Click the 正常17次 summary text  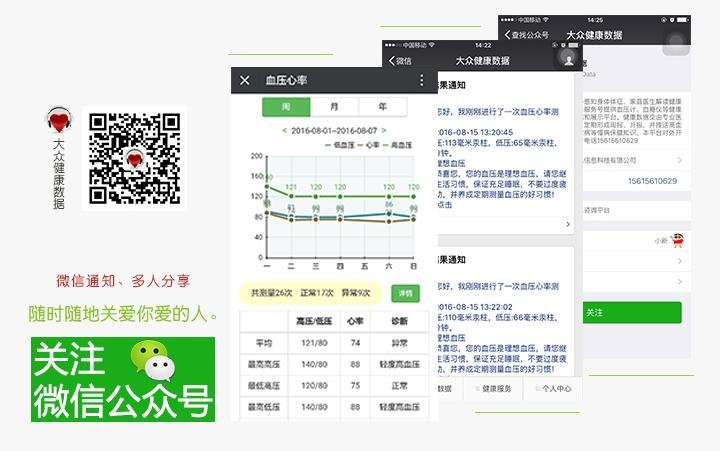pos(317,293)
